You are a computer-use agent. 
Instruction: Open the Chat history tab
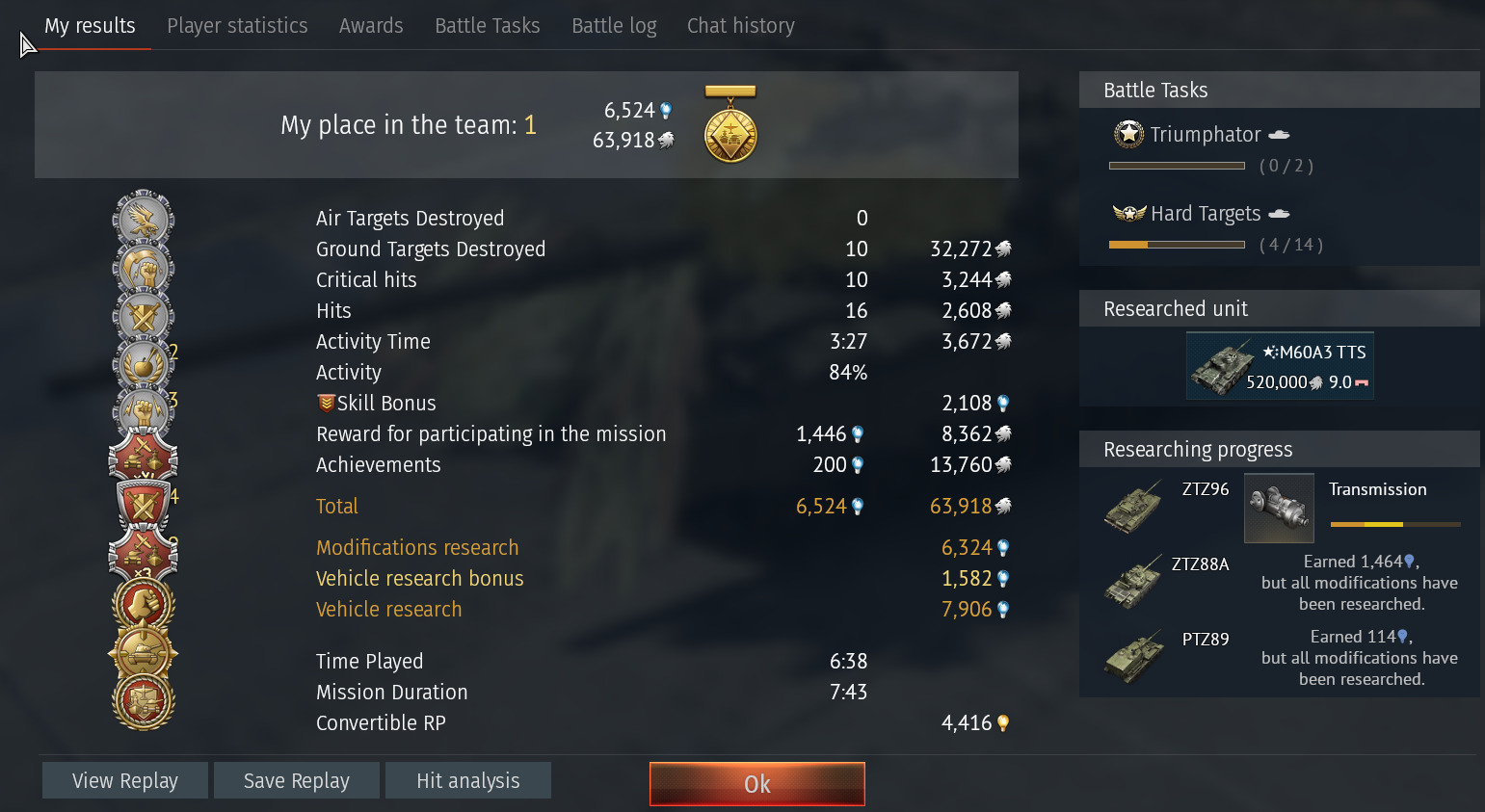[741, 26]
